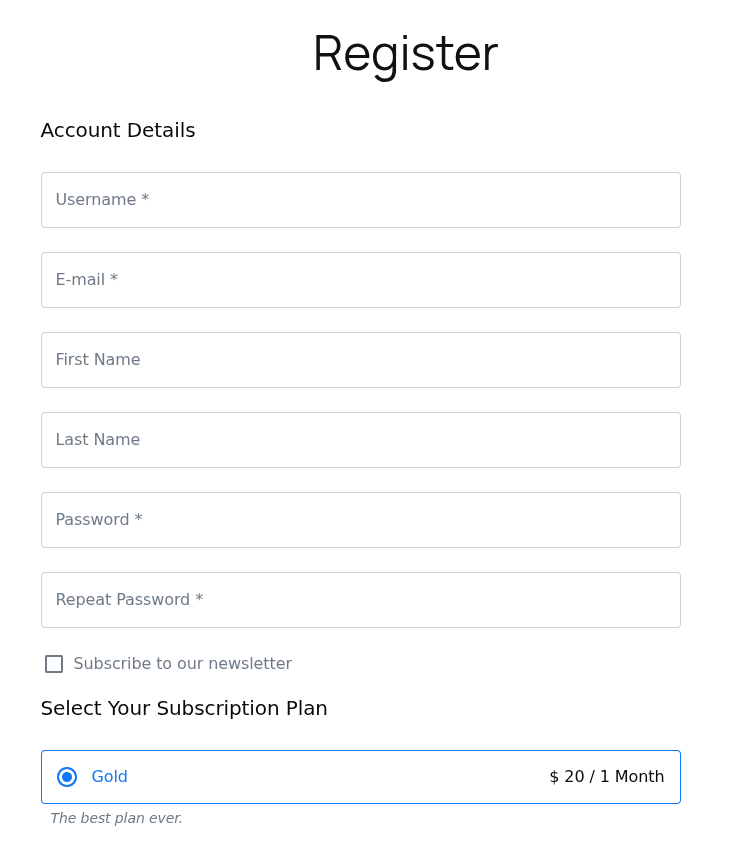Click the Account Details heading
Viewport: 734px width, 846px height.
pos(117,130)
